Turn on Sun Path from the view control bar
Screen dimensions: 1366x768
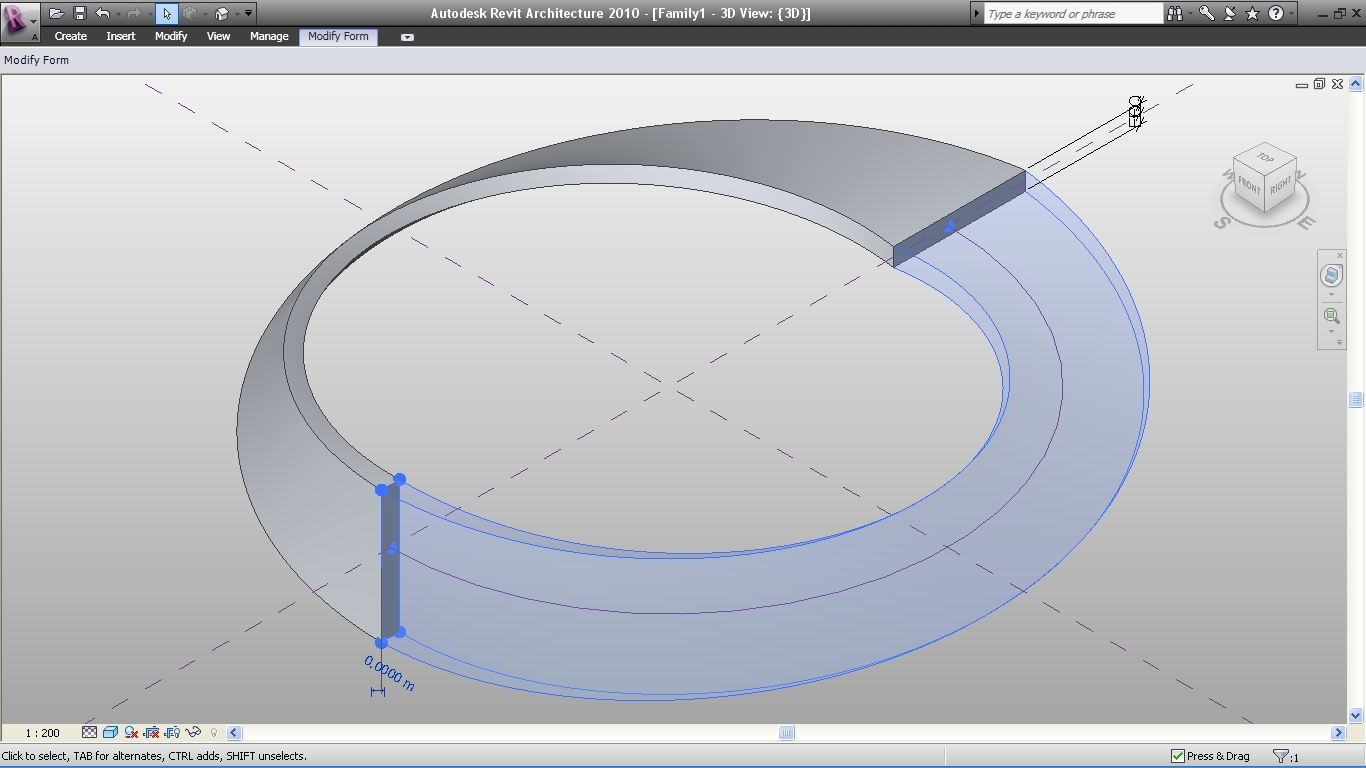[x=150, y=732]
